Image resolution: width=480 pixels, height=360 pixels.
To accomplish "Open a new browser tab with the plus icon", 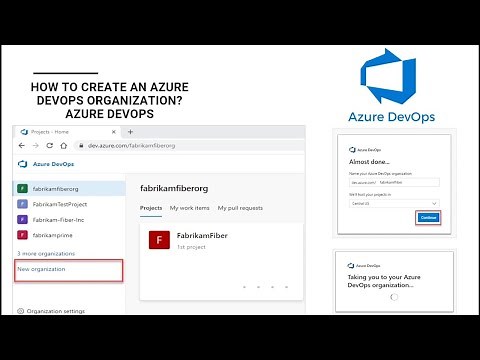I will click(x=130, y=132).
